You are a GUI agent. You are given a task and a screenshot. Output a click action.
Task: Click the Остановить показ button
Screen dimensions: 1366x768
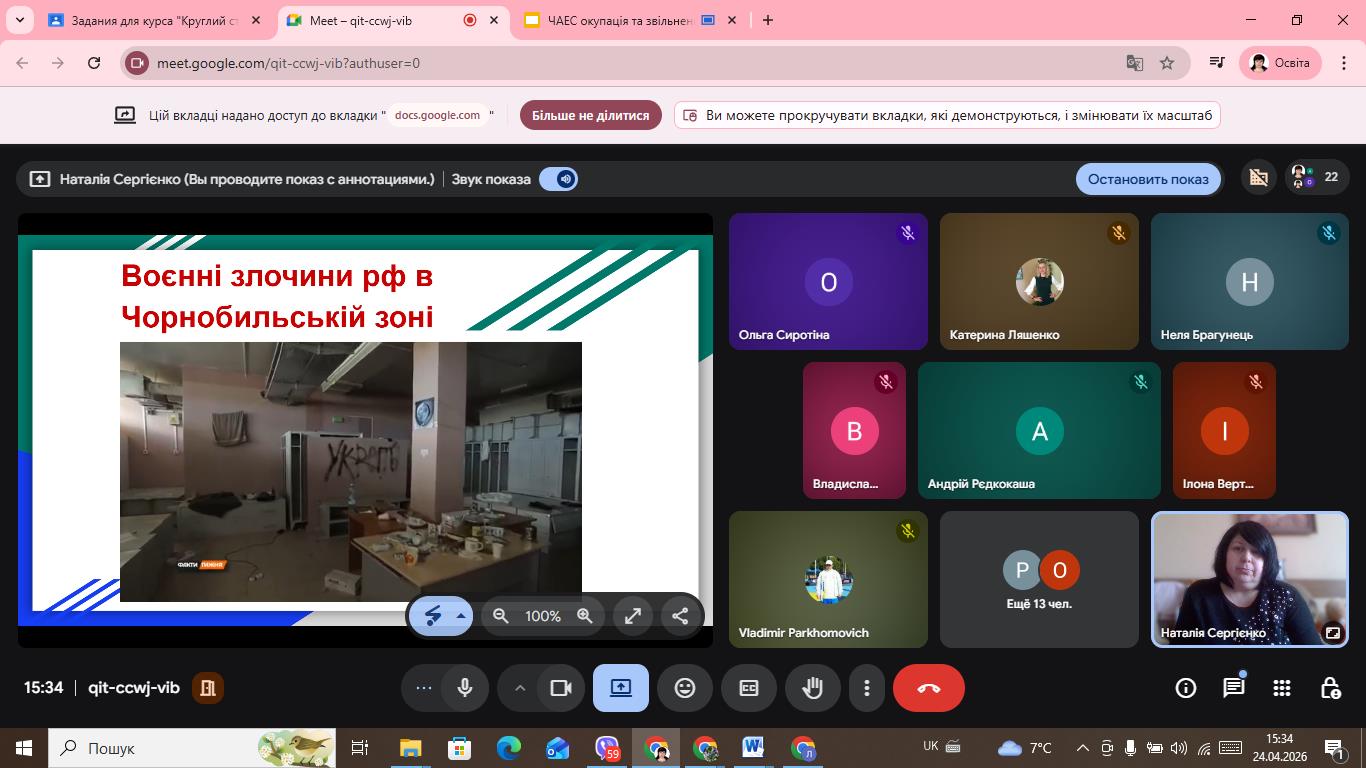click(1148, 179)
